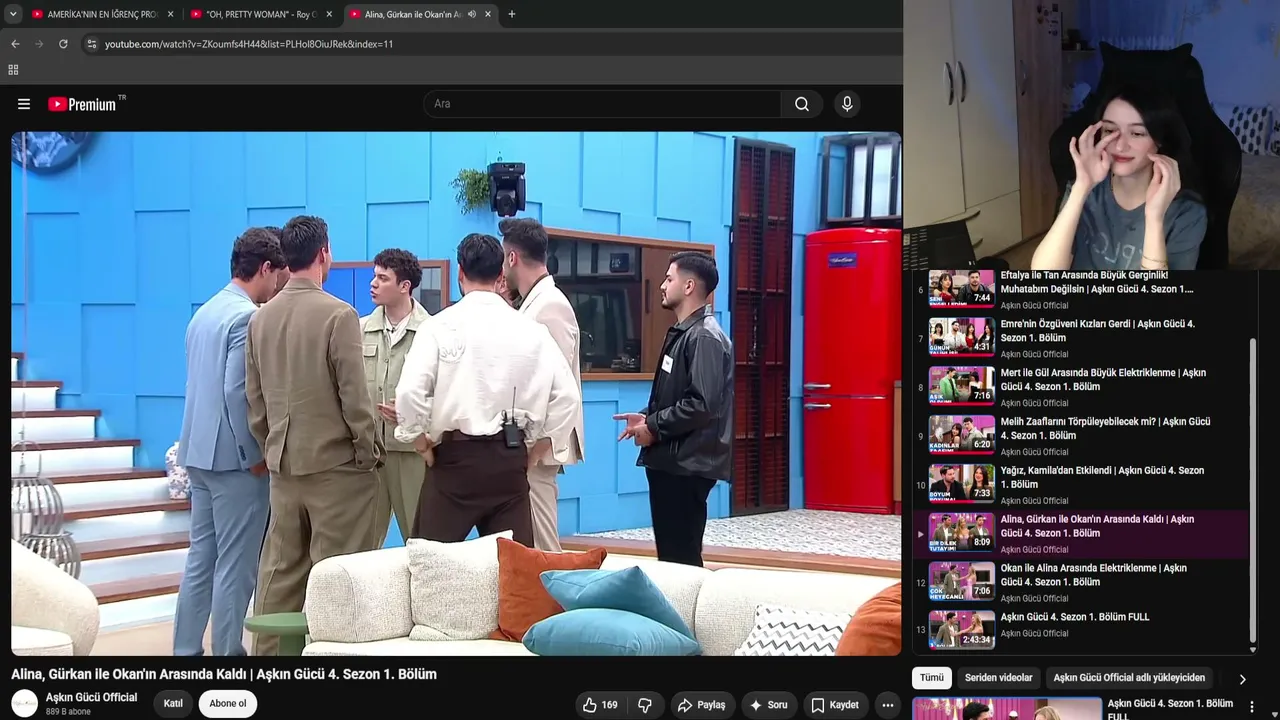Open the 7:44 playlist thumbnail
This screenshot has height=720, width=1280.
(962, 288)
